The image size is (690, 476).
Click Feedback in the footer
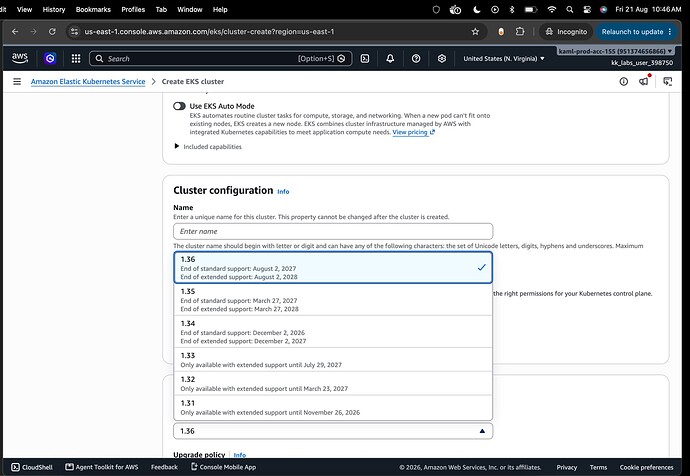click(x=164, y=467)
